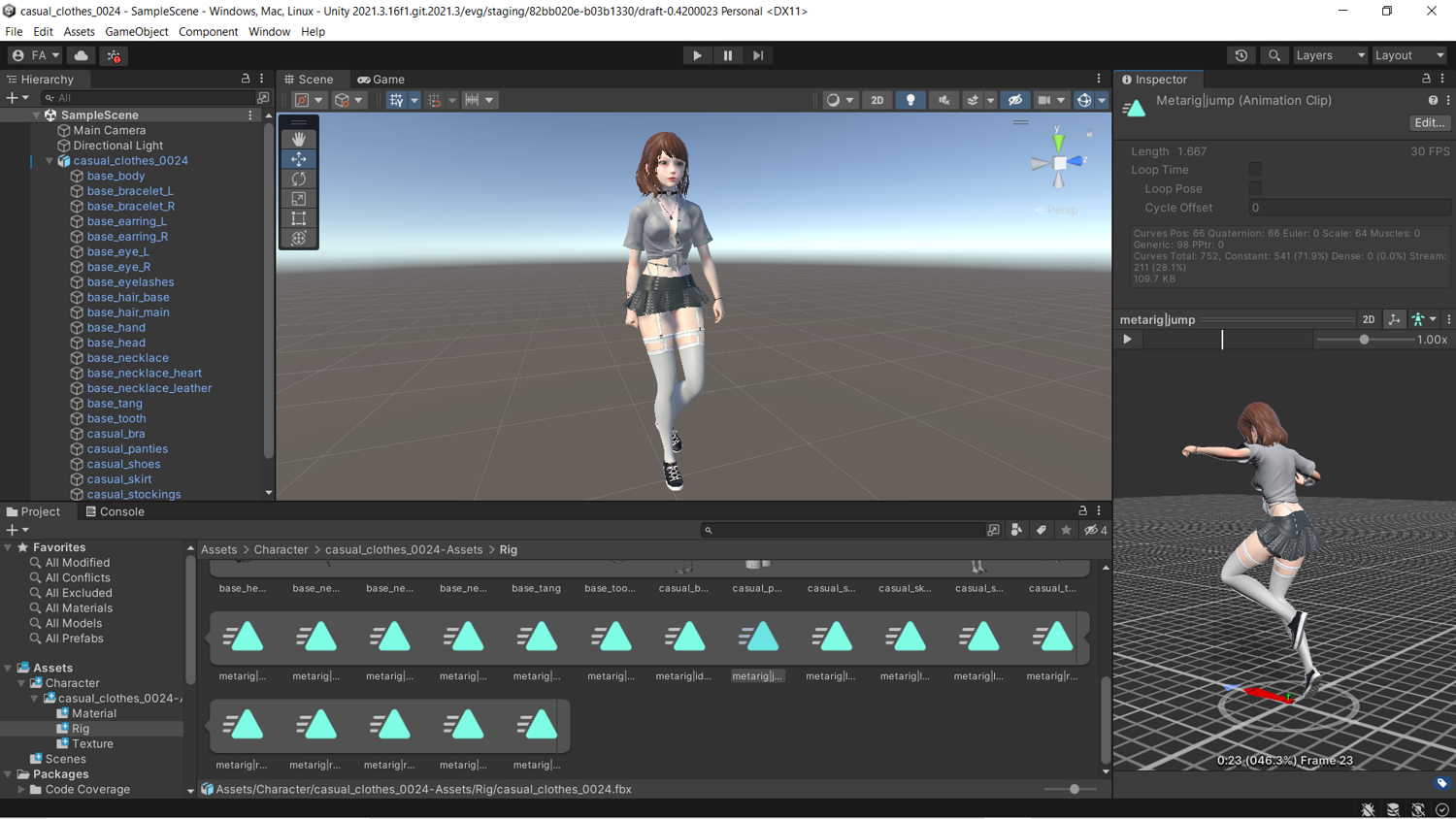Viewport: 1456px width, 819px height.
Task: Click Search by Type icon in Project
Action: [1016, 530]
